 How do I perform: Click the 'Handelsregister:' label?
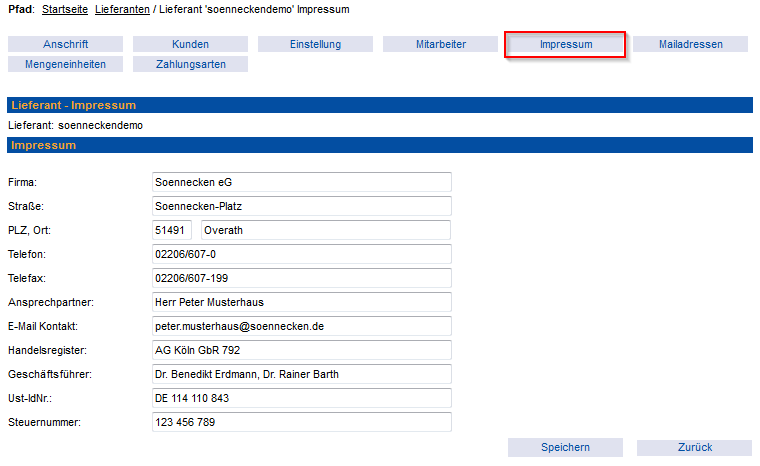click(48, 350)
